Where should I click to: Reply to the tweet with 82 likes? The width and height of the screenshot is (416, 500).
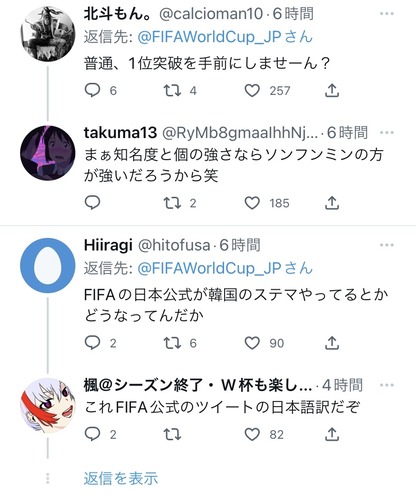tap(92, 434)
